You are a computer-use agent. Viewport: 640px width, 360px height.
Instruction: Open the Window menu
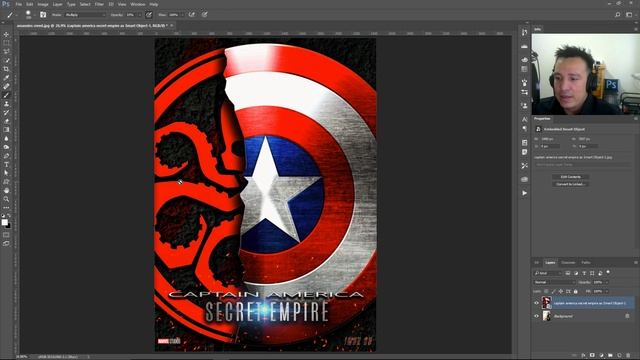(138, 4)
